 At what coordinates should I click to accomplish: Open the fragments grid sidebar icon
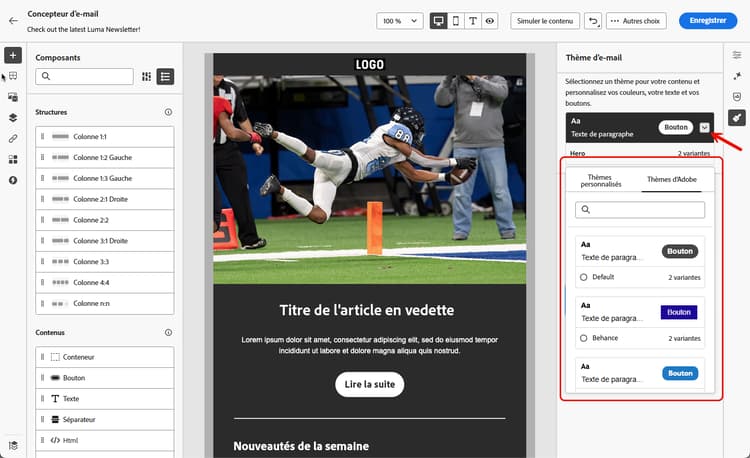tap(13, 159)
